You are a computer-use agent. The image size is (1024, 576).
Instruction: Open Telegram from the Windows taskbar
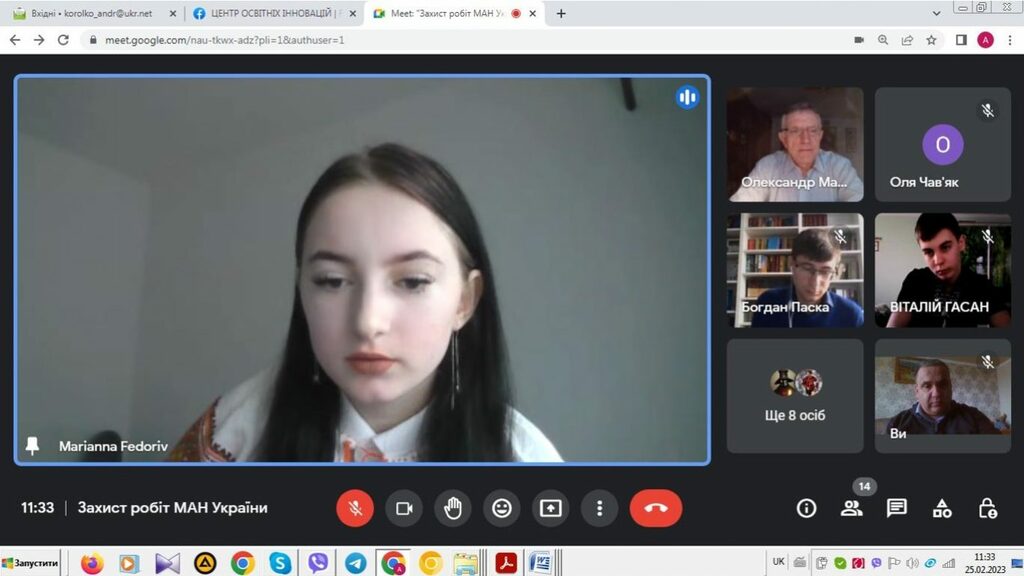(x=355, y=563)
